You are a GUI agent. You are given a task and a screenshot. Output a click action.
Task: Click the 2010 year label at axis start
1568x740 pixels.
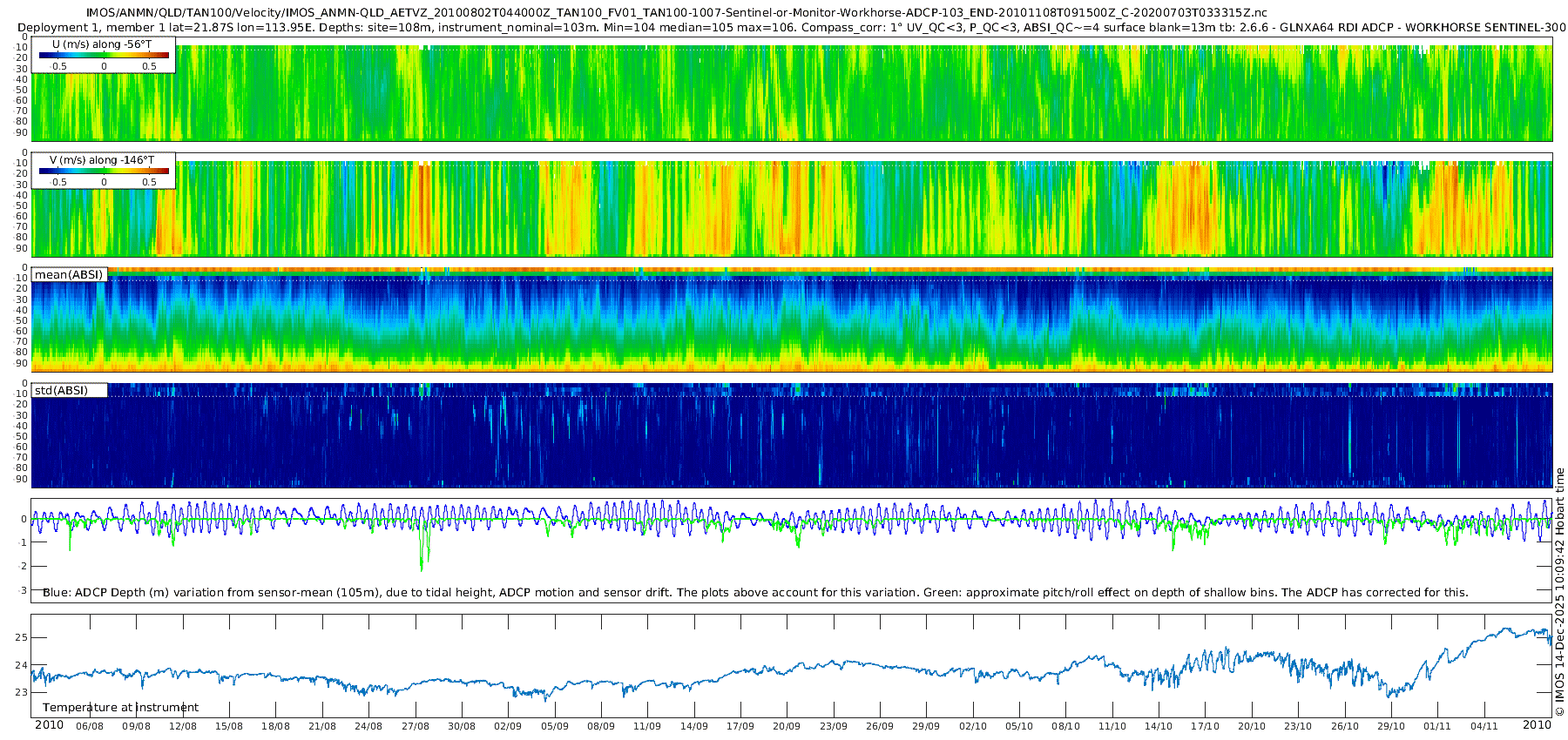(x=49, y=725)
